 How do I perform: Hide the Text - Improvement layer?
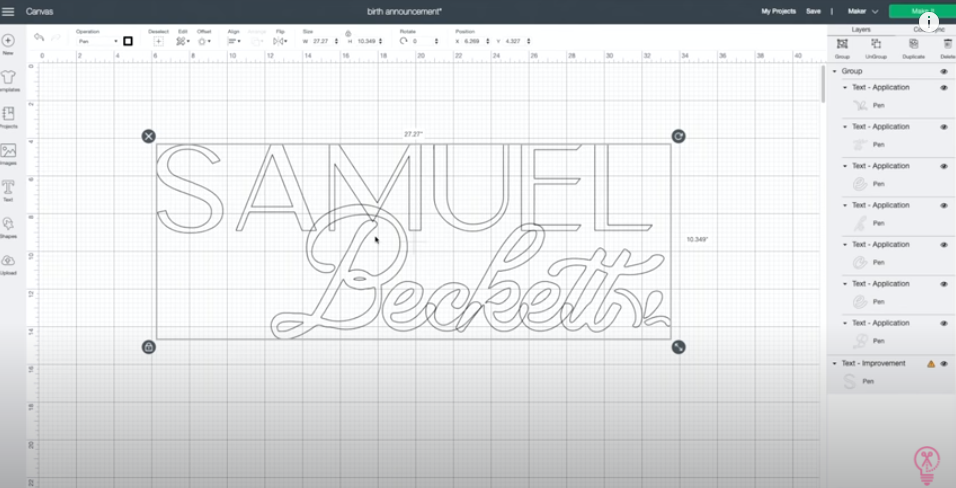944,364
